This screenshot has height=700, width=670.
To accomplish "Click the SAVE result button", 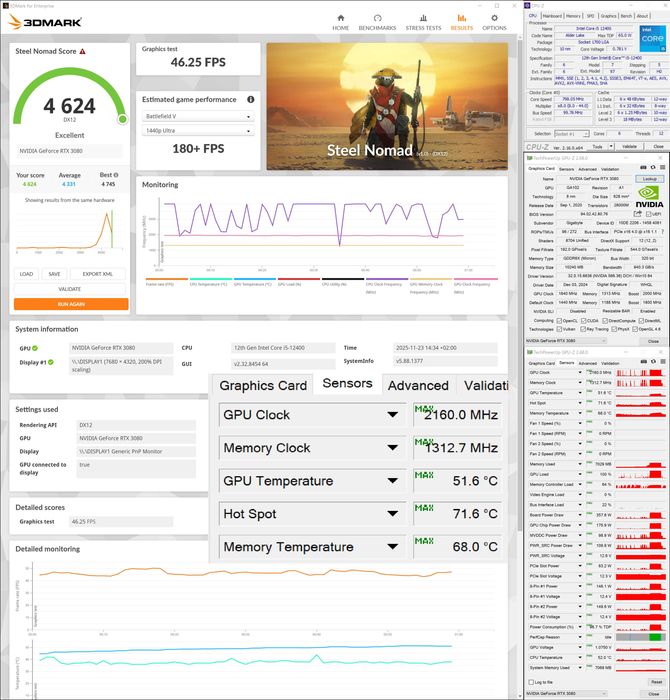I will pos(54,274).
